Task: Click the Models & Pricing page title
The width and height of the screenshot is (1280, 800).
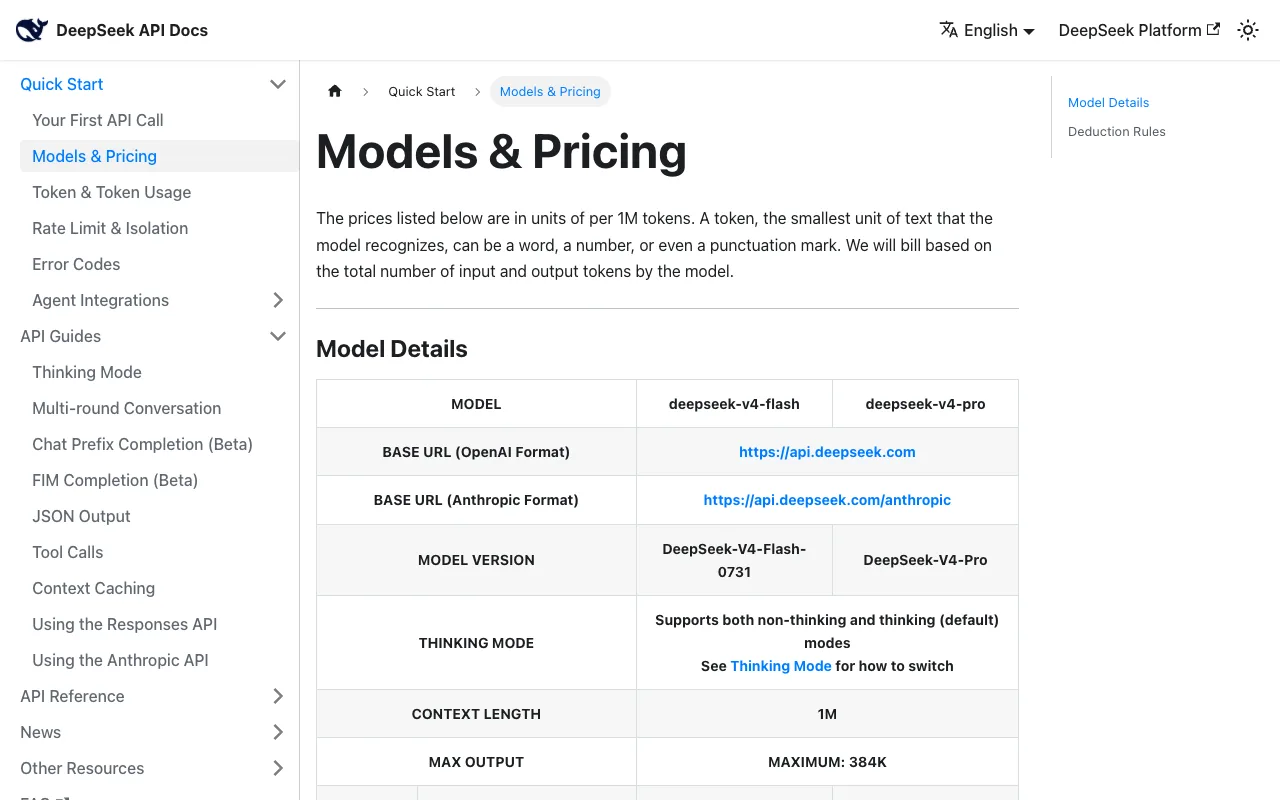Action: pos(501,152)
